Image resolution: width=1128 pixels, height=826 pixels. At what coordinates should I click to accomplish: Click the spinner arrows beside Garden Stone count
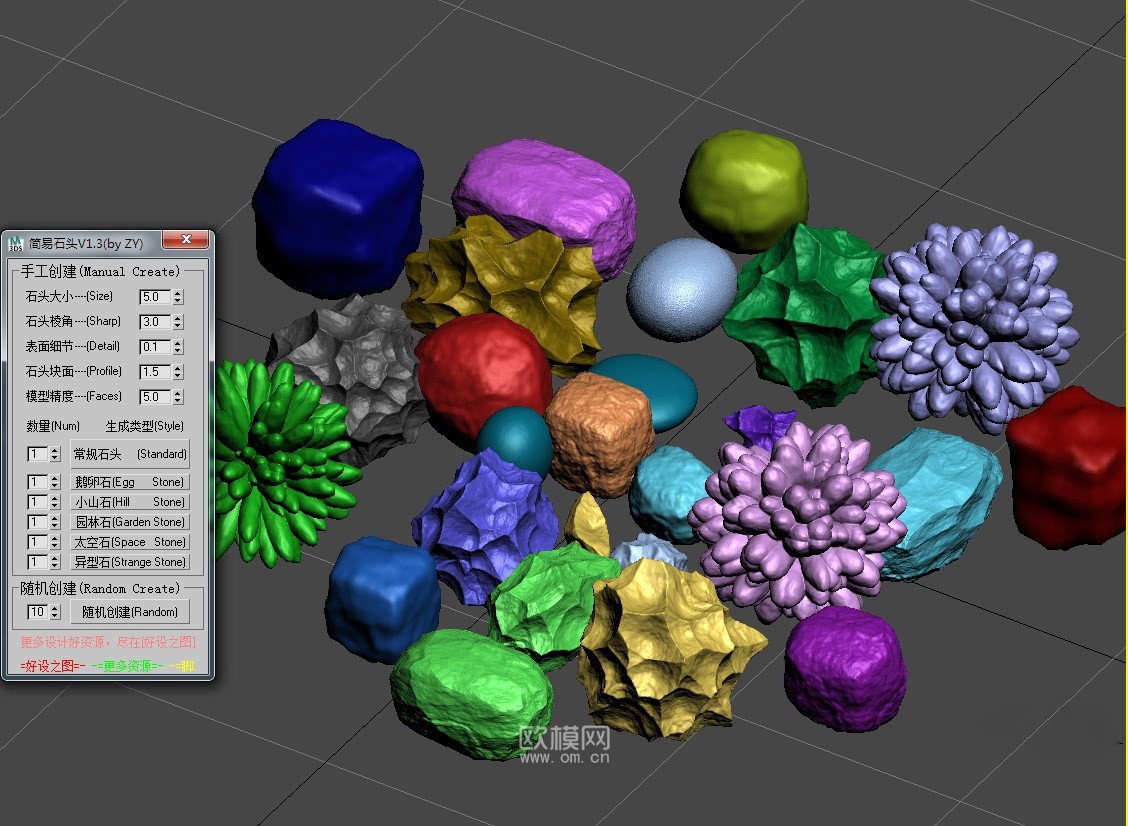[x=55, y=522]
